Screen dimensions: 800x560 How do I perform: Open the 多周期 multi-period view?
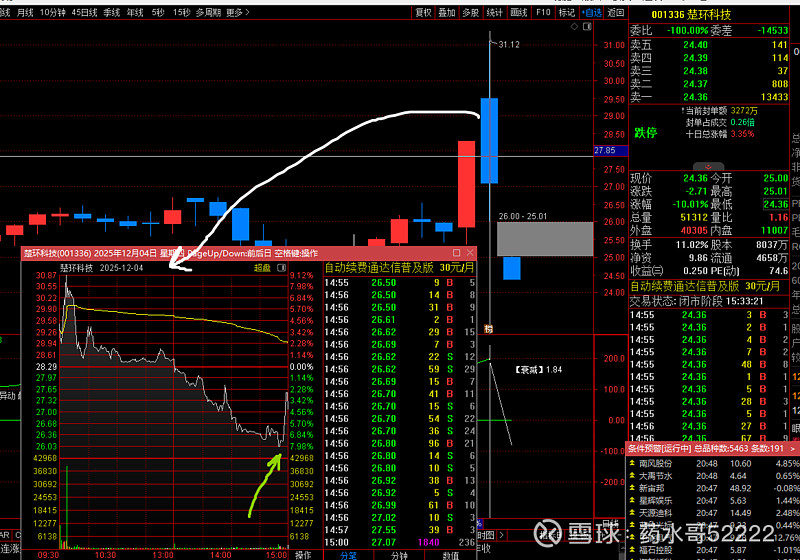pyautogui.click(x=208, y=12)
